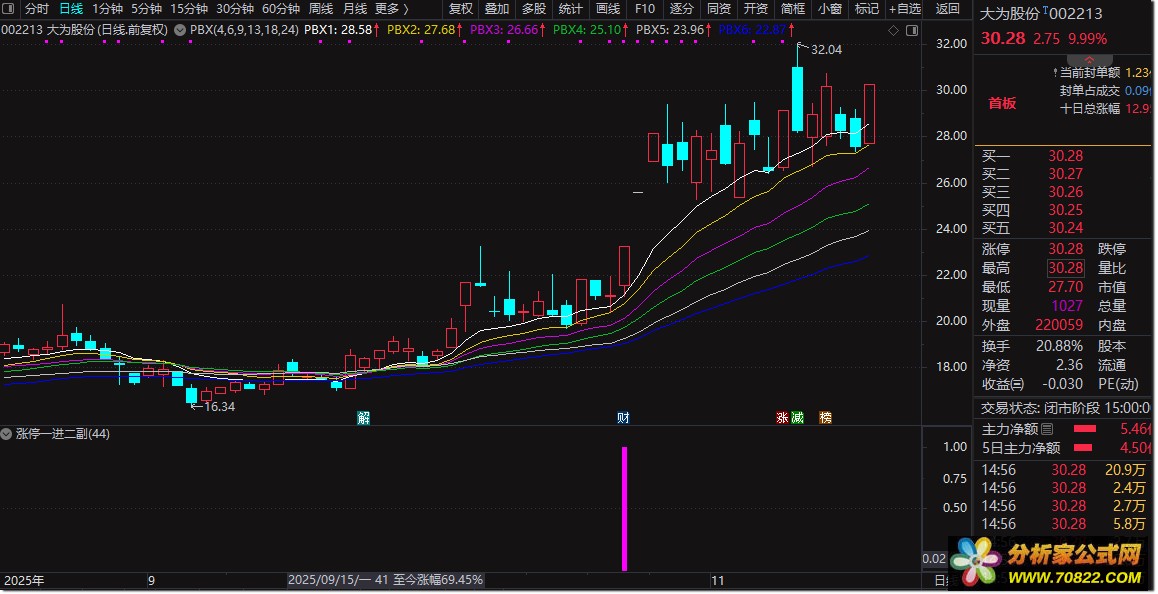
Task: Click the magenta signal bar in the sub-chart
Action: point(625,508)
